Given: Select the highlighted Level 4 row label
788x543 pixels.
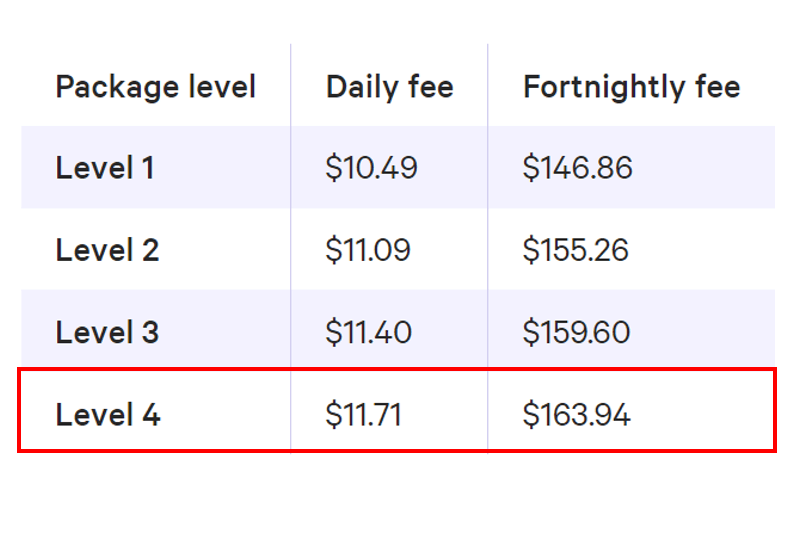Looking at the screenshot, I should coord(108,414).
